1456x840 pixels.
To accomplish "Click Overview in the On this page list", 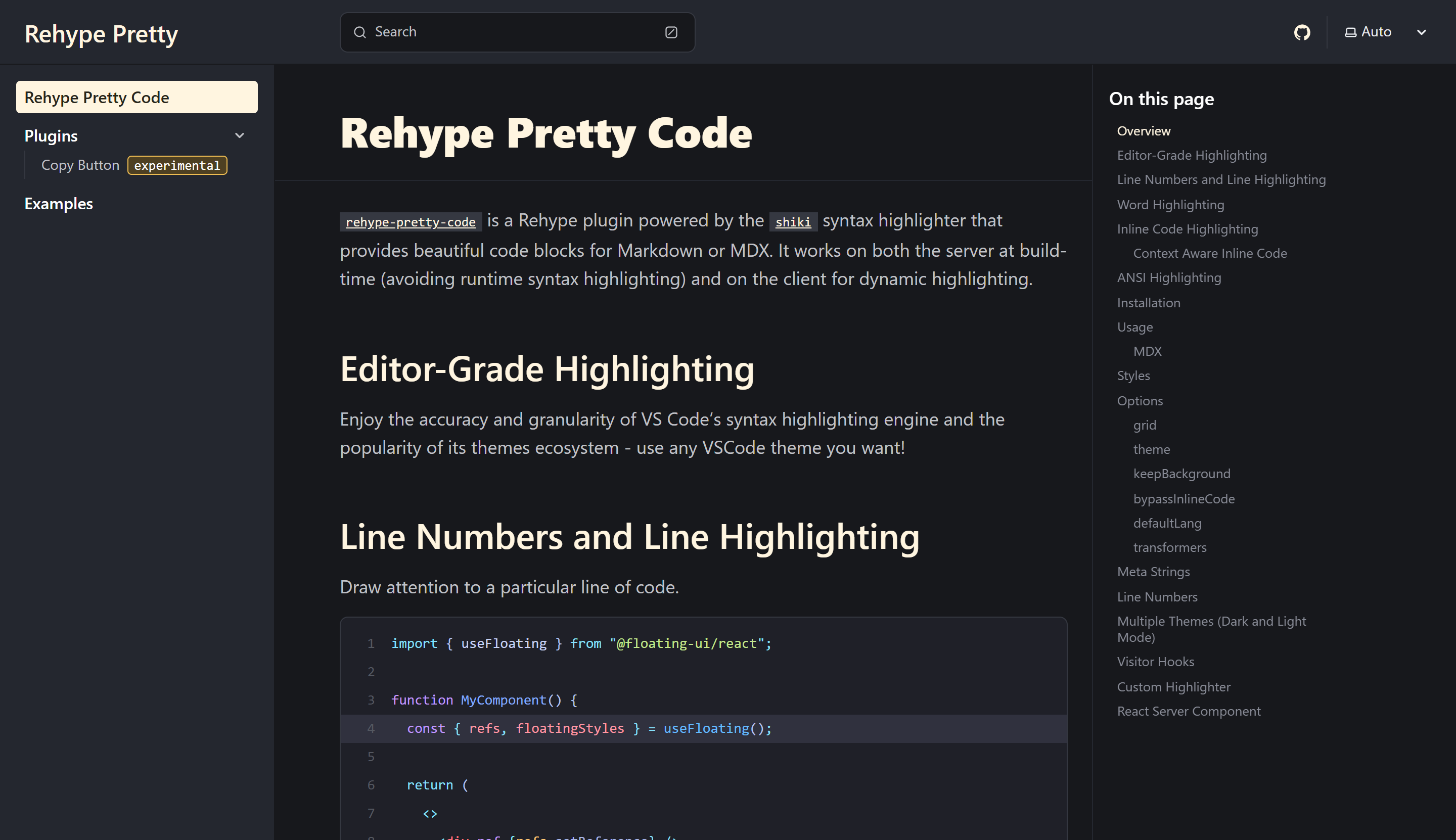I will [1143, 130].
